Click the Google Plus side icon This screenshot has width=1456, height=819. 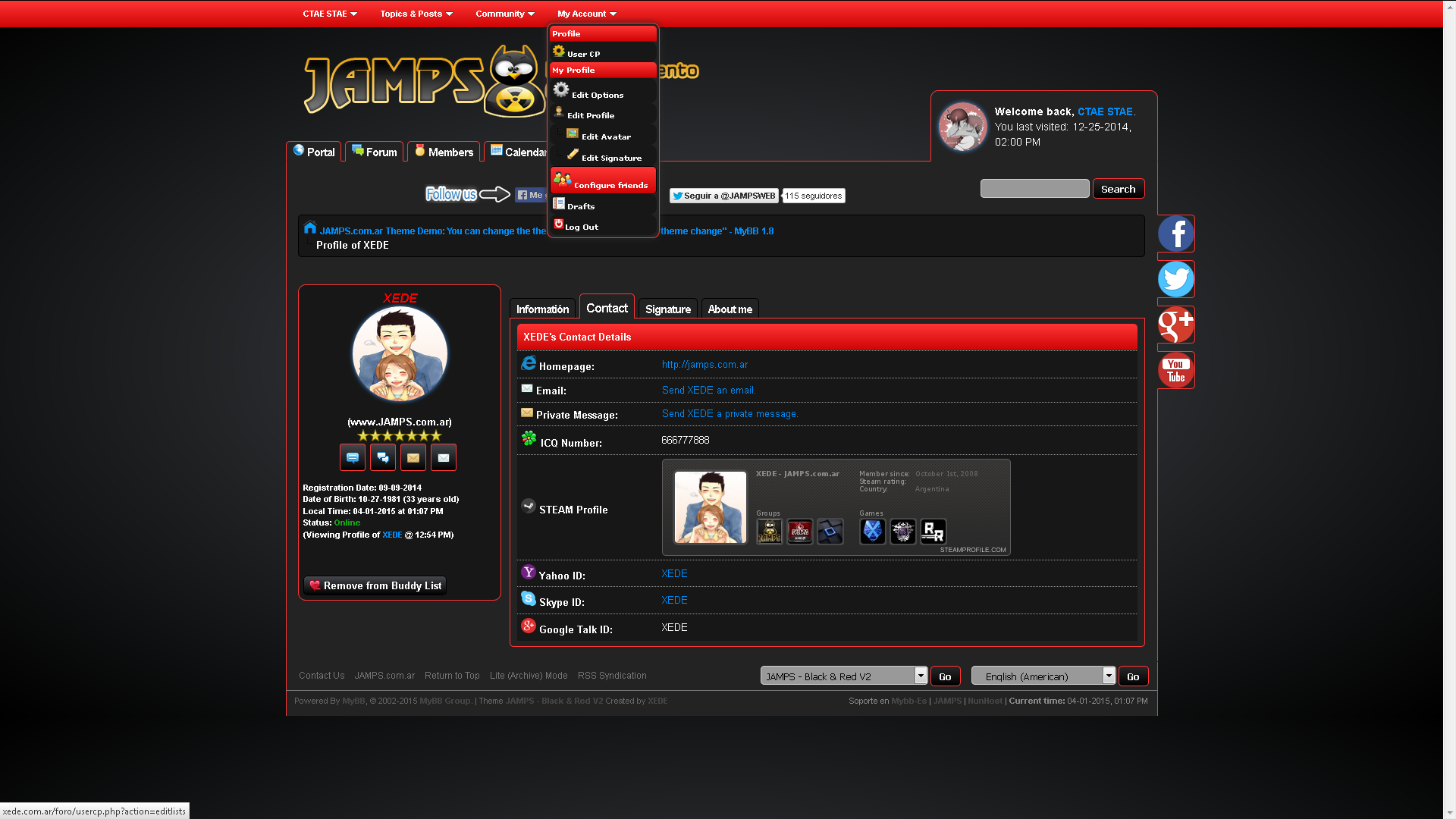[1175, 325]
